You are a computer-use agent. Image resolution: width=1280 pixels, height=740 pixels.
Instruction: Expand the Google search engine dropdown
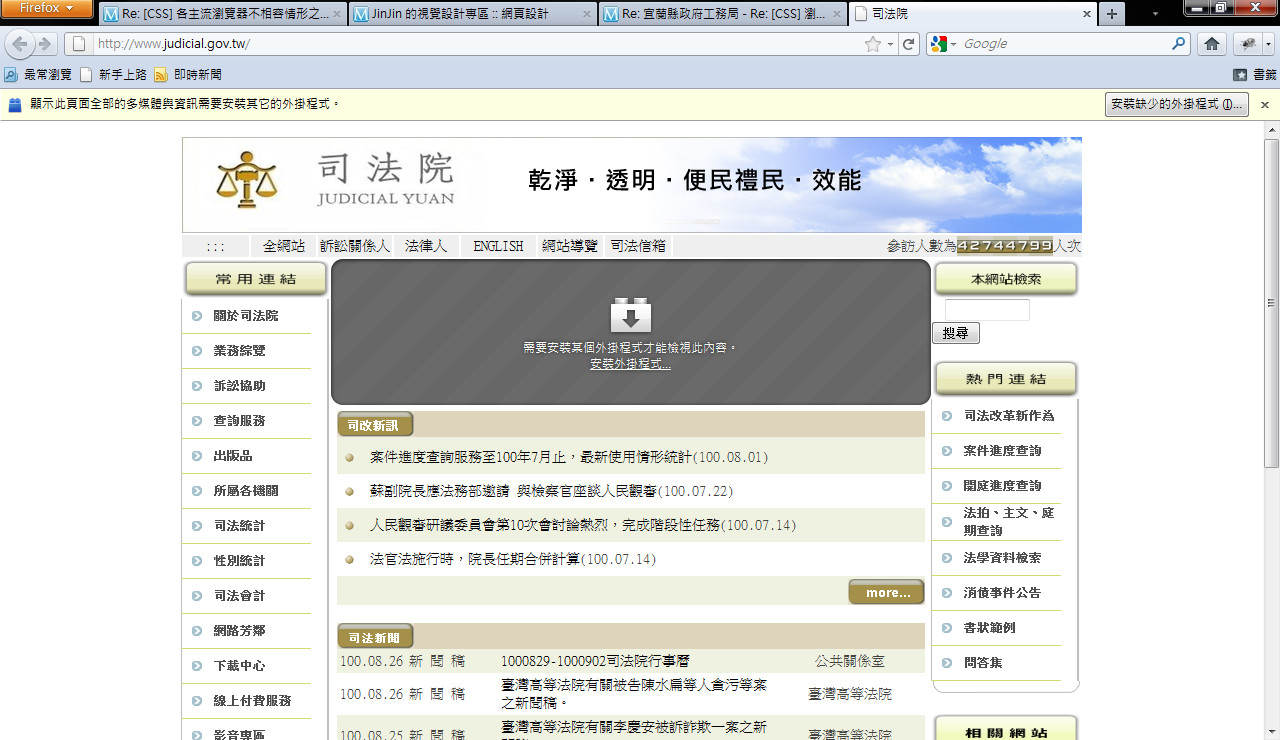[x=943, y=44]
